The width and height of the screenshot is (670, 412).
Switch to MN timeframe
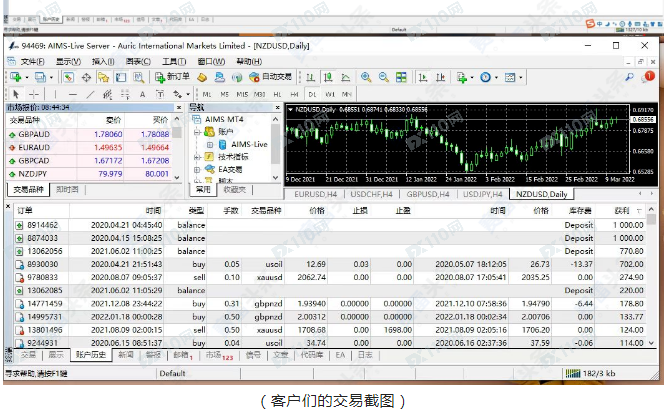point(347,94)
